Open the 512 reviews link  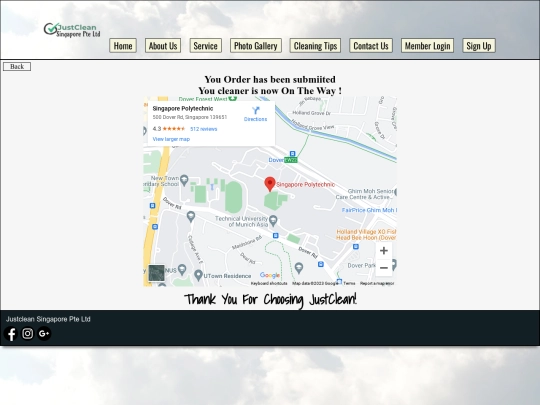pos(204,129)
